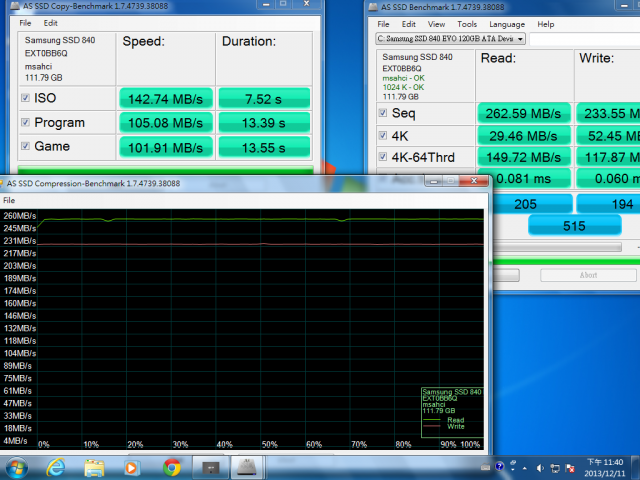Click the green progress bar in Copy-Benchmark
The image size is (640, 480).
click(x=165, y=170)
